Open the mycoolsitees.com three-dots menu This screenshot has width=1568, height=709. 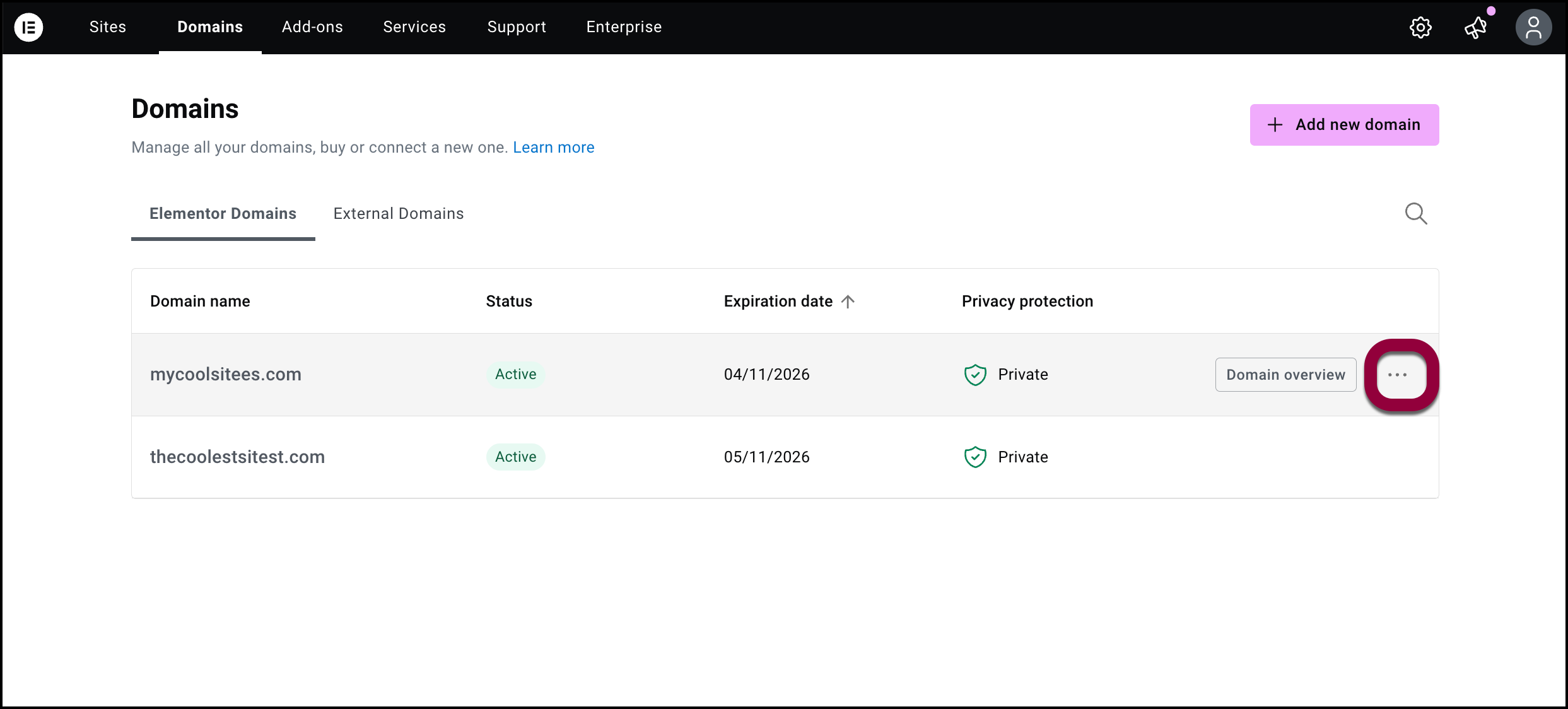pos(1398,375)
